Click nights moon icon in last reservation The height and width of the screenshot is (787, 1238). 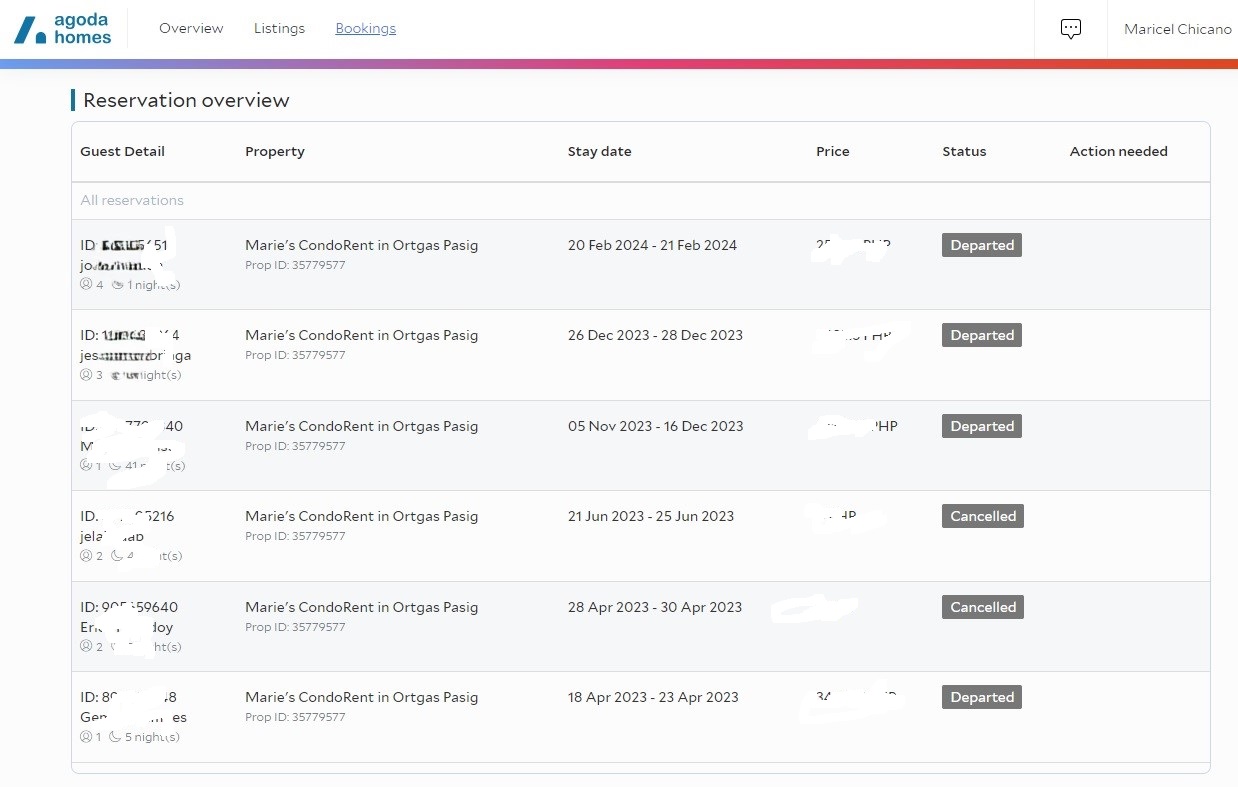[115, 737]
